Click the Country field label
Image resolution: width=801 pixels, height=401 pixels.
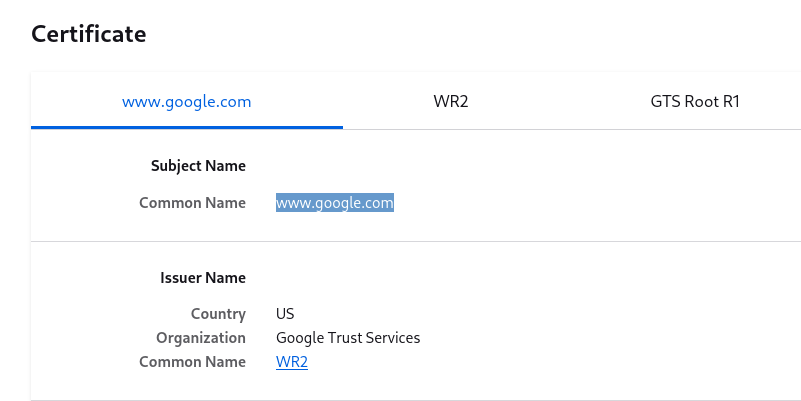pyautogui.click(x=218, y=314)
